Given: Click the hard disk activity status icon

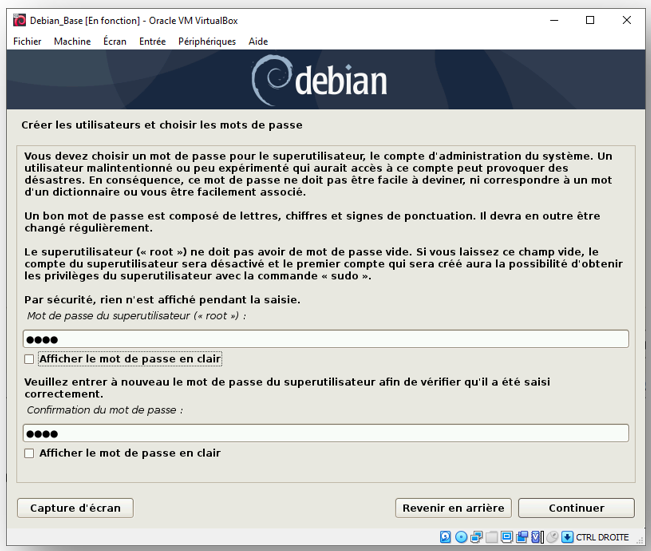Looking at the screenshot, I should (x=445, y=537).
